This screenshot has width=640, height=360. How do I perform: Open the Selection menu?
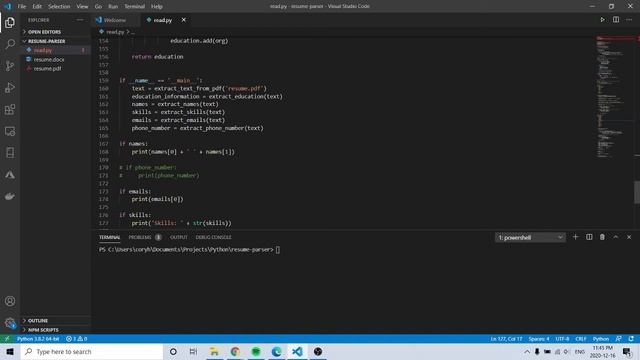tap(59, 7)
